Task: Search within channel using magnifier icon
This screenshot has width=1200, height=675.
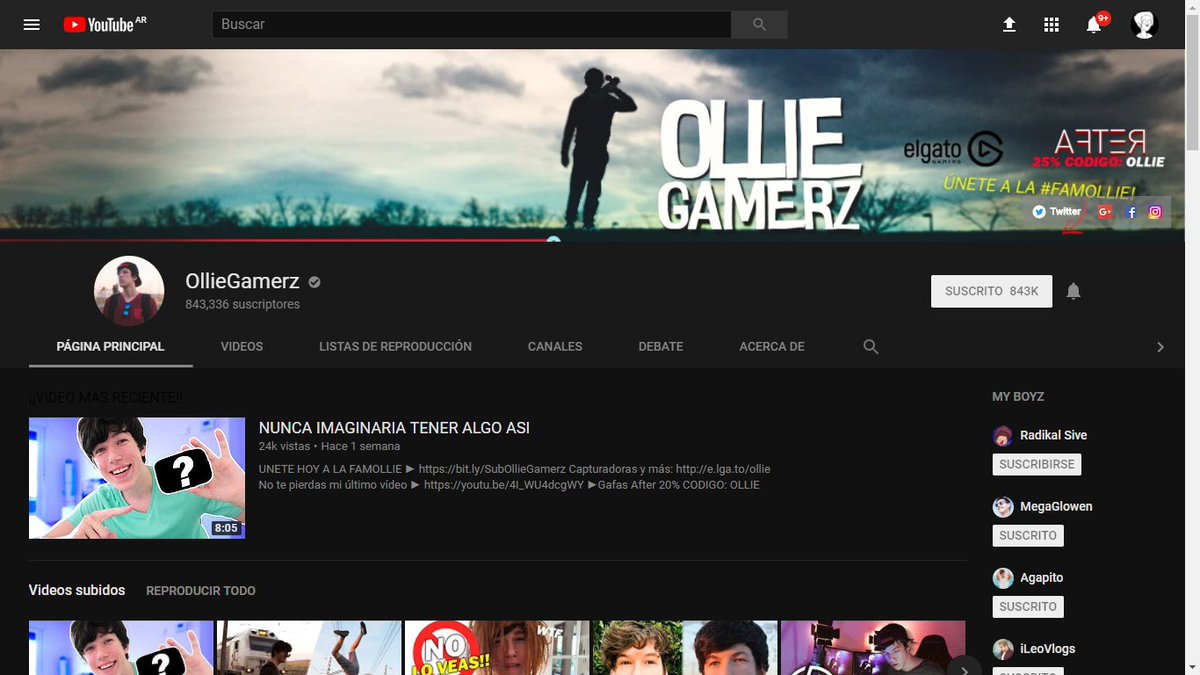Action: click(x=871, y=346)
